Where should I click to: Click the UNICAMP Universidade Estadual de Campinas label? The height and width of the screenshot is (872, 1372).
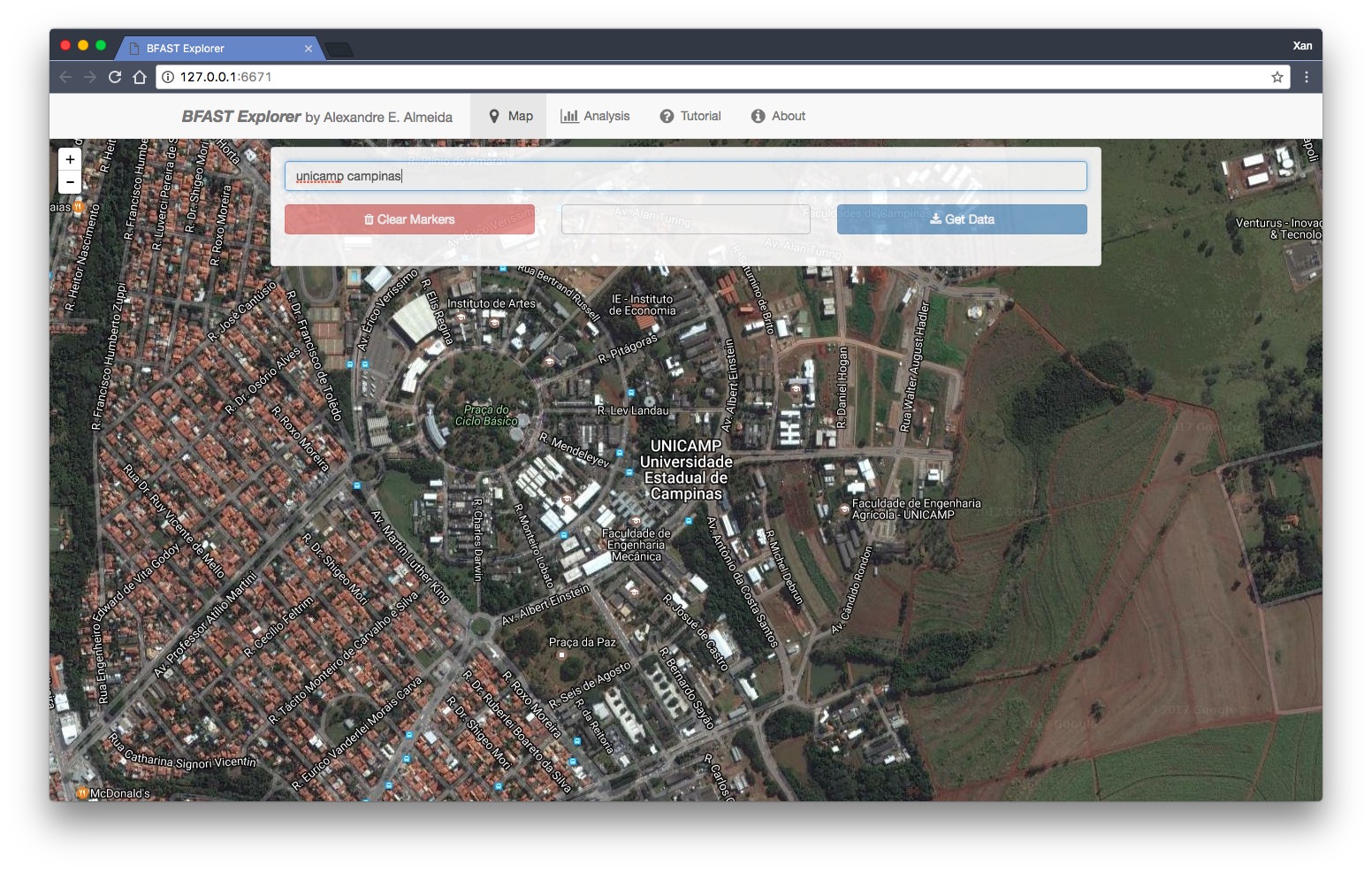686,470
